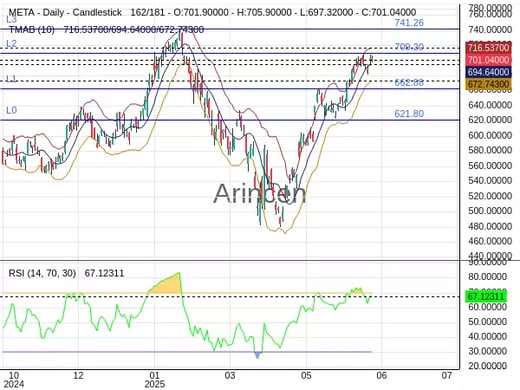
Task: Click the 03 date axis label
Action: tap(230, 375)
